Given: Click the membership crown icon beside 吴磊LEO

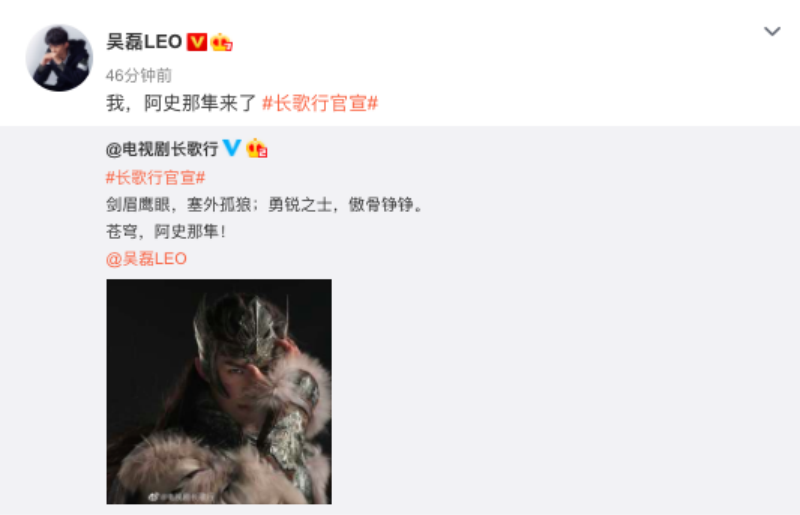Looking at the screenshot, I should 221,42.
